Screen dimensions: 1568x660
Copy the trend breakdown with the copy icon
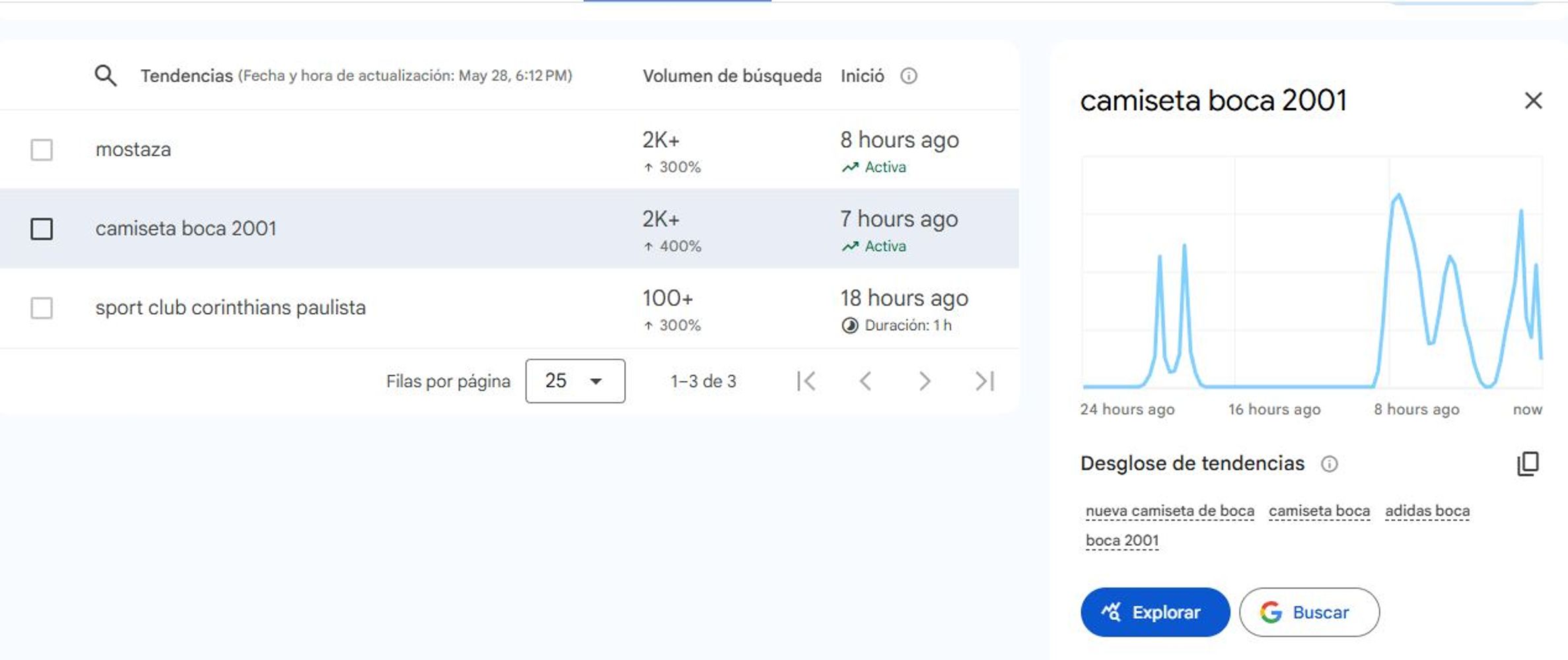click(x=1528, y=463)
